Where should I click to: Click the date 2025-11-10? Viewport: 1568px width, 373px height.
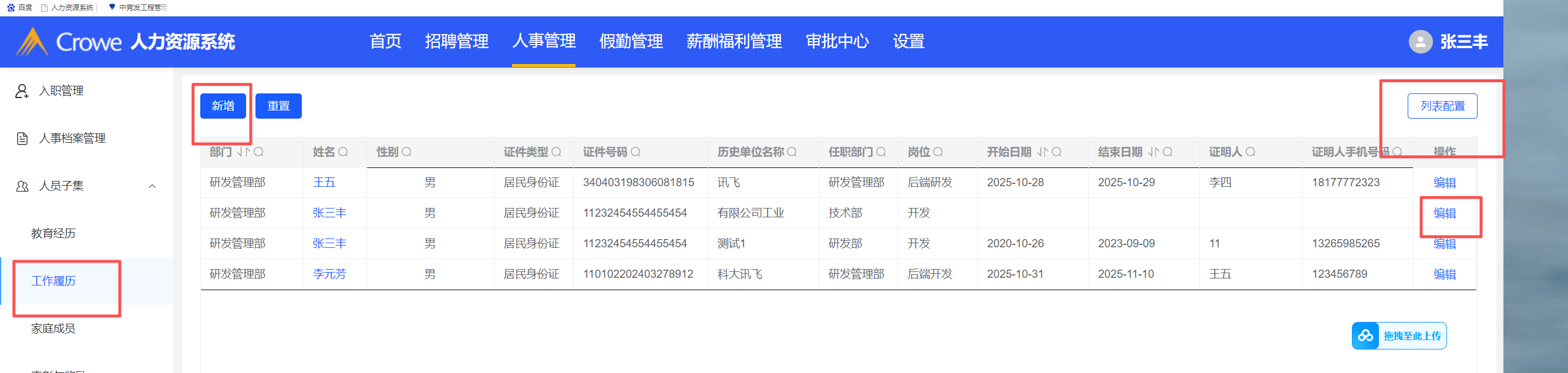tap(1125, 274)
